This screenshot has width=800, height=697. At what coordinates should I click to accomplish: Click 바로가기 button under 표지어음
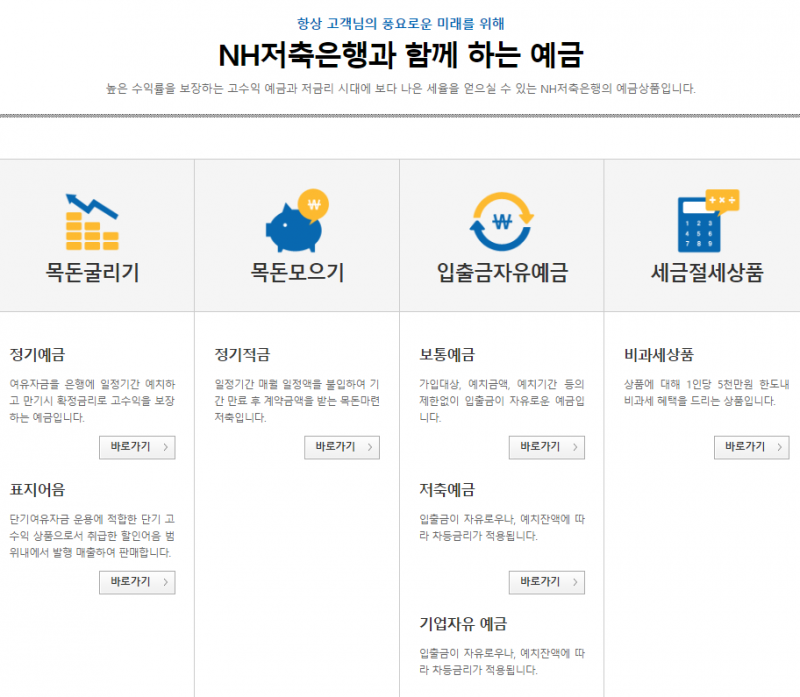(x=137, y=582)
